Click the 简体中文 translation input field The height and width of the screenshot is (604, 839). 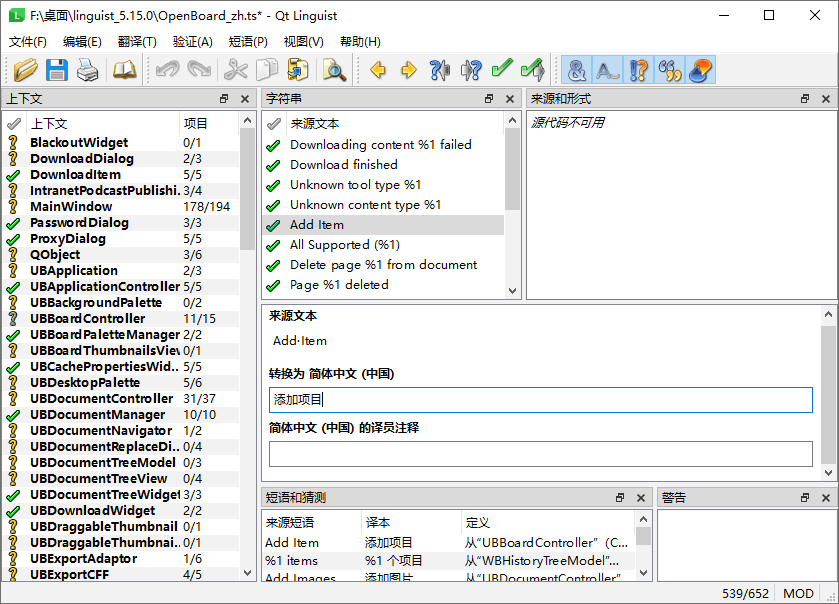(540, 400)
